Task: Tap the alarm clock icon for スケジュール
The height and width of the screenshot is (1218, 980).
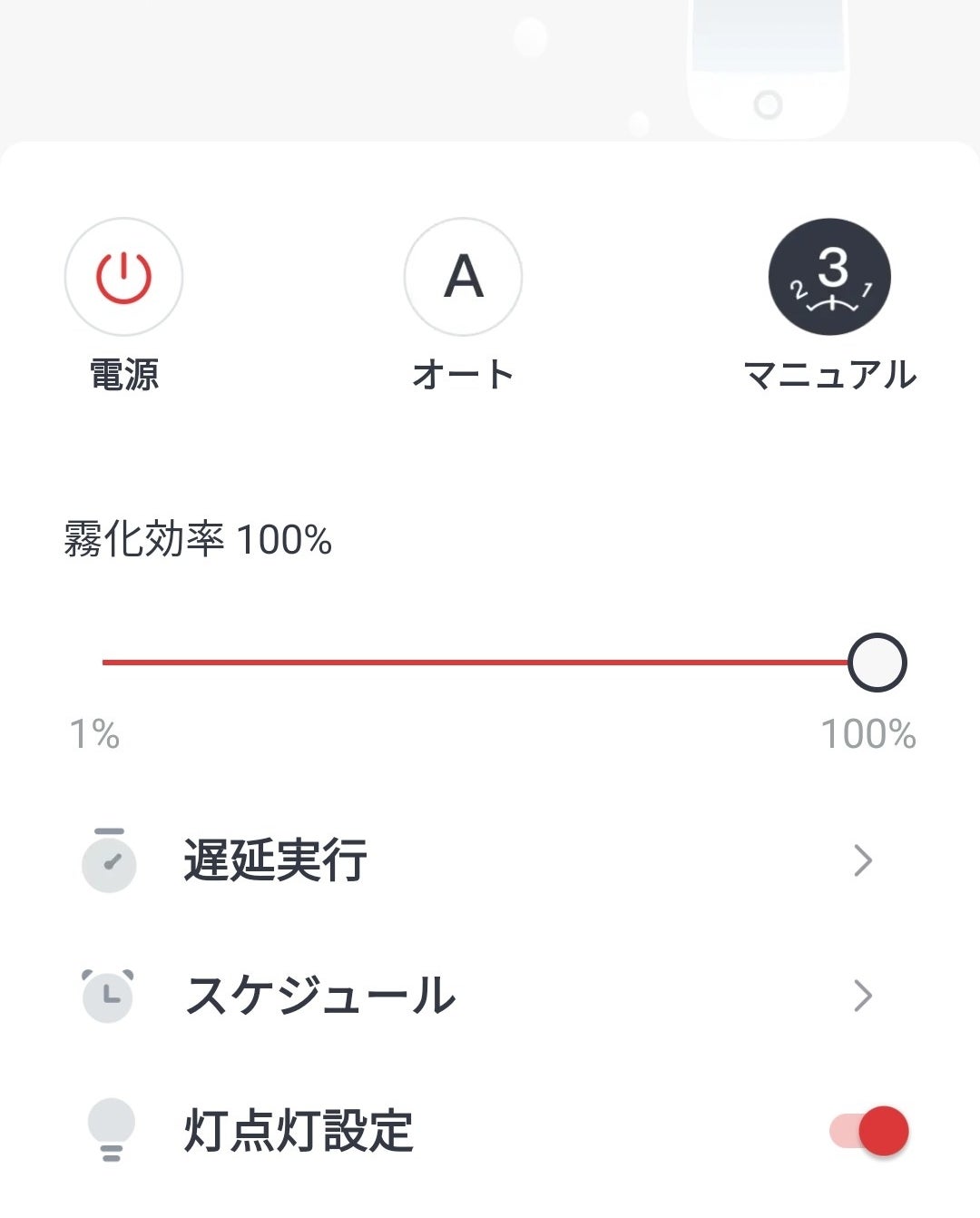Action: pos(108,995)
